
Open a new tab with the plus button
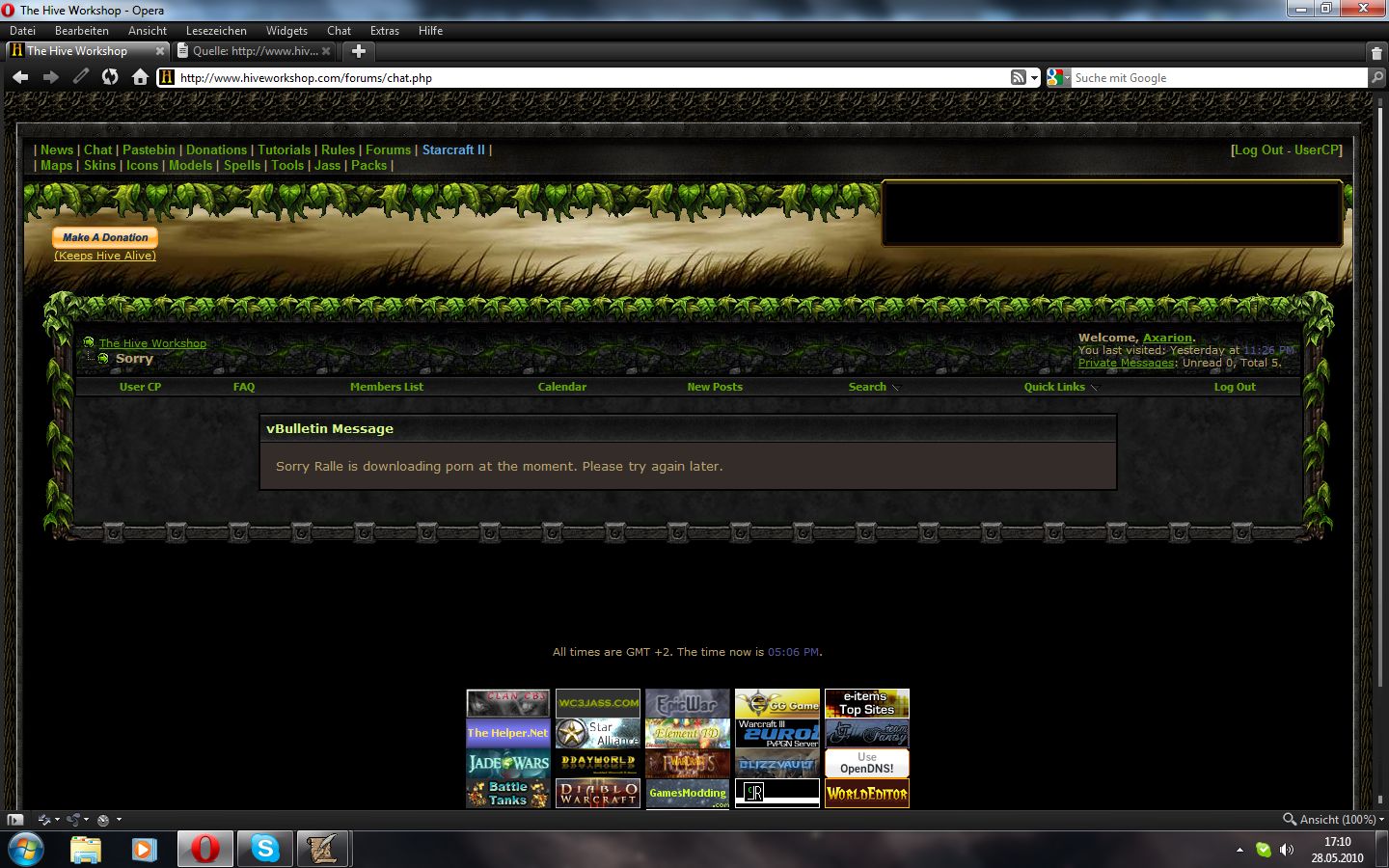[359, 51]
